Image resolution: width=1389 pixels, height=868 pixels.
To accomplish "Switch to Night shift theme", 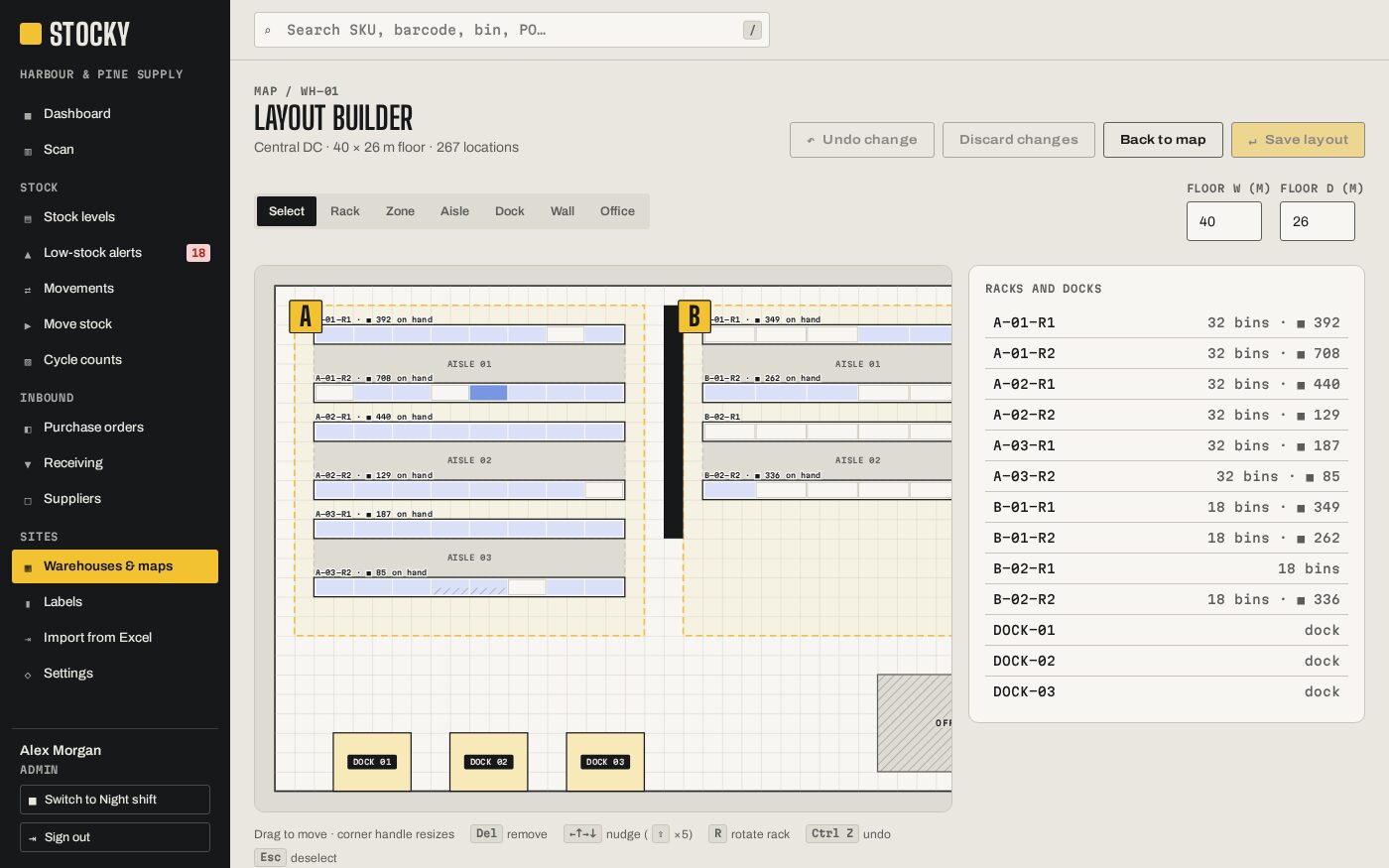I will pyautogui.click(x=115, y=800).
